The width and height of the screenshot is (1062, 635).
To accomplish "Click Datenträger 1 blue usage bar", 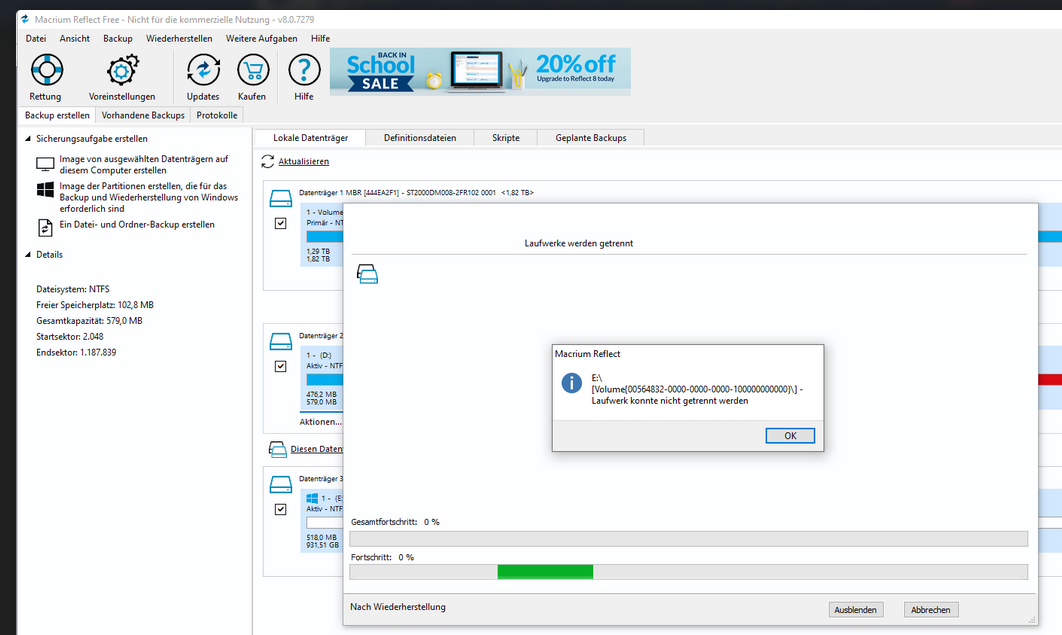I will point(324,236).
